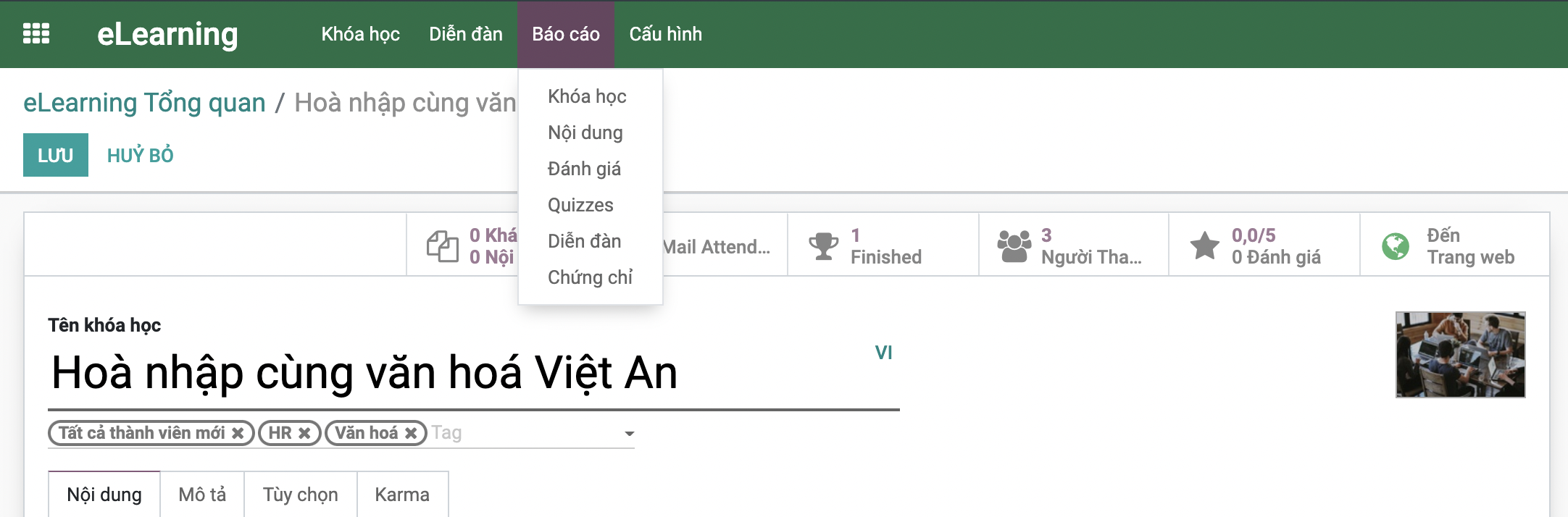This screenshot has width=1568, height=517.
Task: Switch to the Mô tả tab
Action: tap(202, 494)
